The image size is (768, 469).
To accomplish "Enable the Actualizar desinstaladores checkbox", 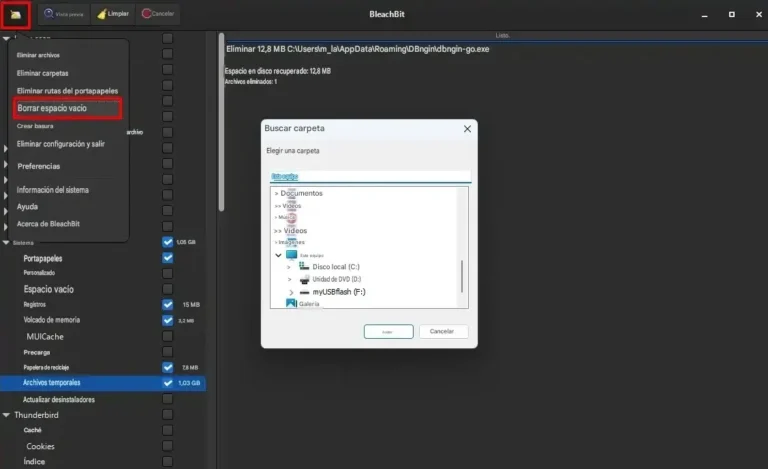I will (x=168, y=399).
